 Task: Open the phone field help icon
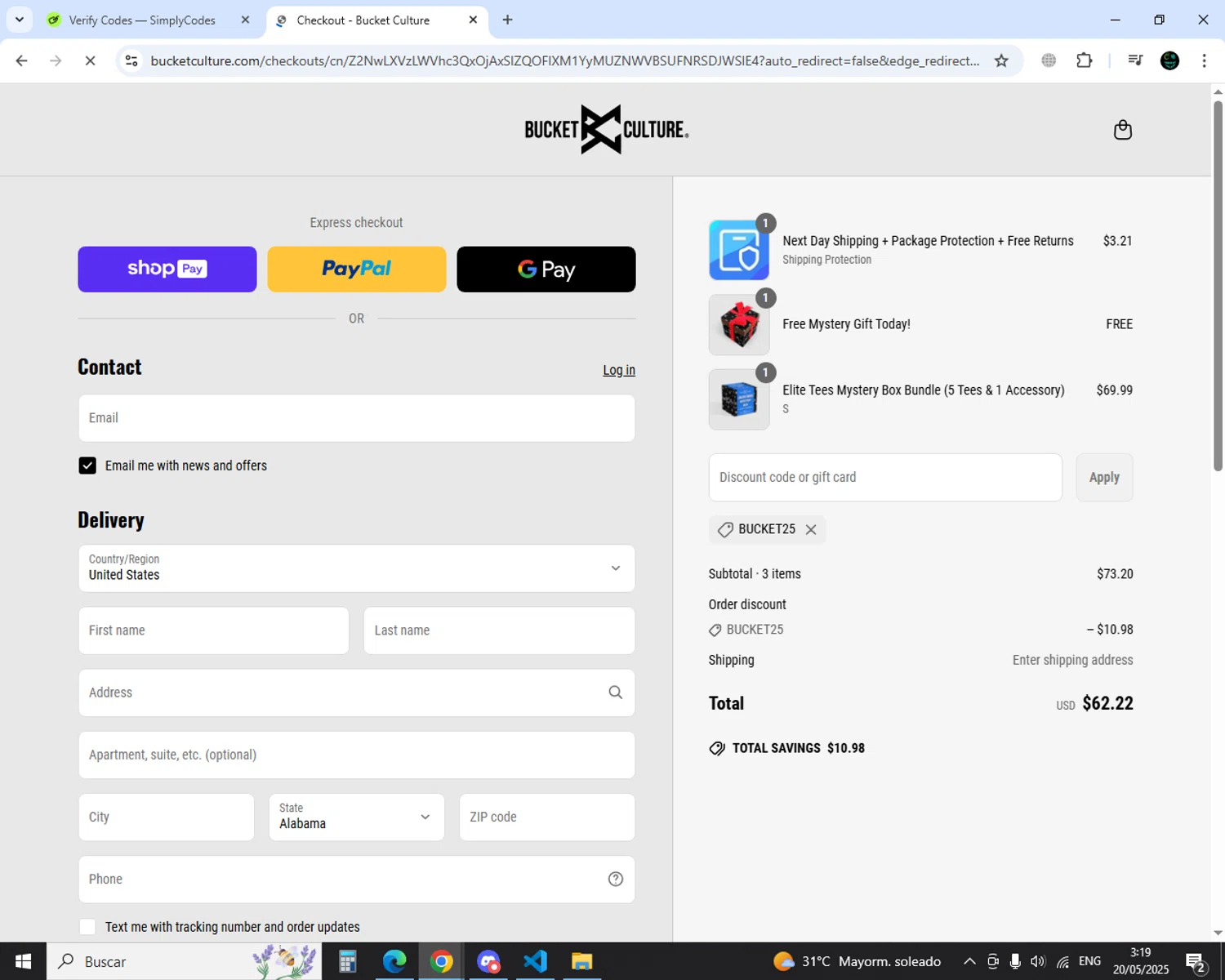616,879
